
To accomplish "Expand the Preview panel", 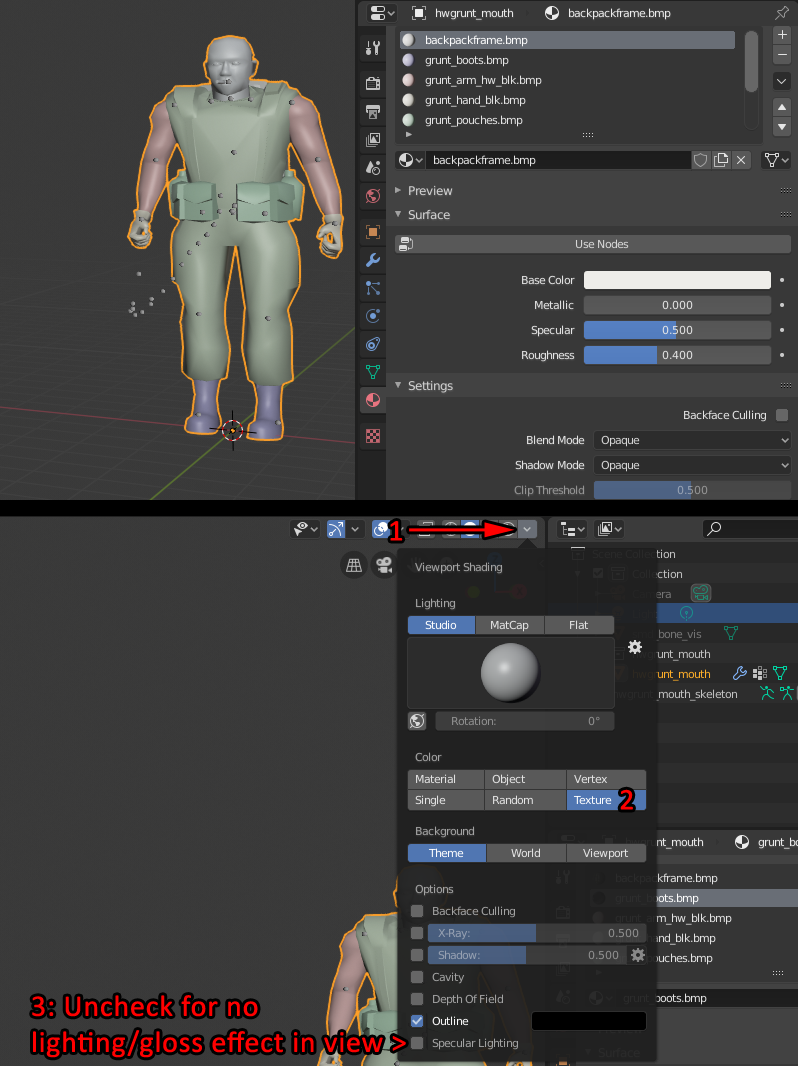I will 430,190.
